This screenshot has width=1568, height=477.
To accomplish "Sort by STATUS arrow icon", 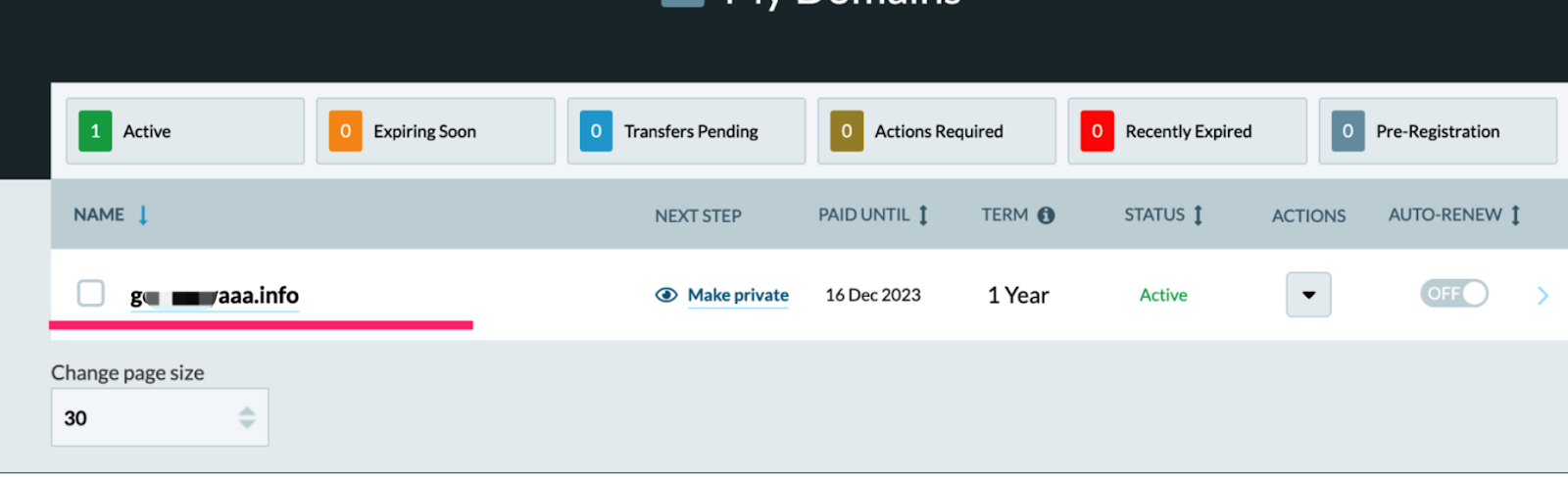I will click(1198, 215).
